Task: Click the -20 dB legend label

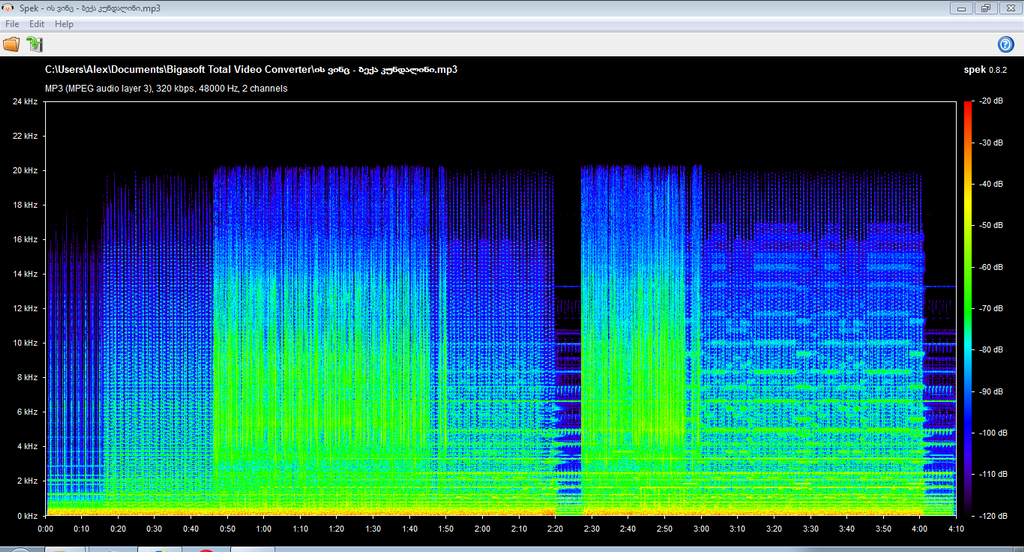Action: (x=991, y=101)
